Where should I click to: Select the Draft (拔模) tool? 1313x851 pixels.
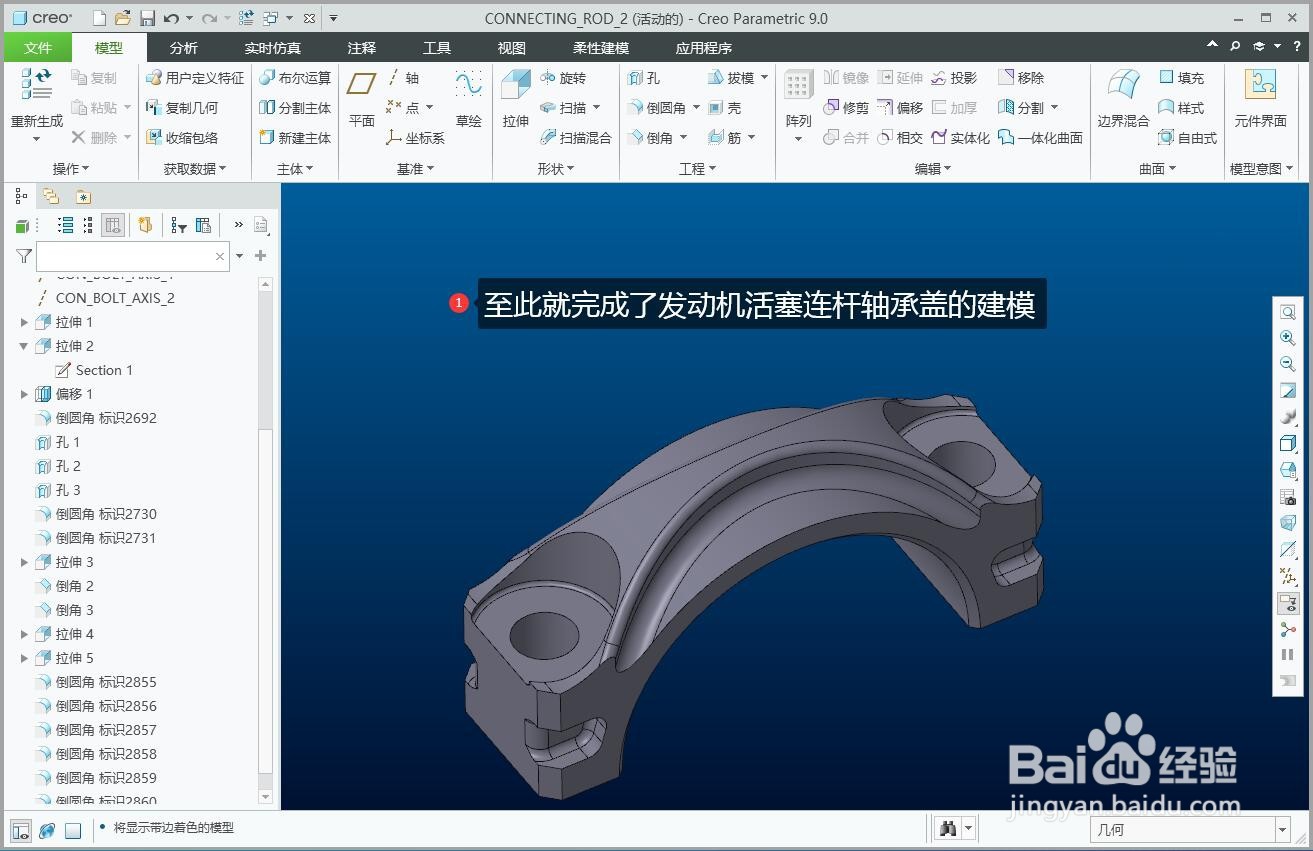pyautogui.click(x=731, y=78)
